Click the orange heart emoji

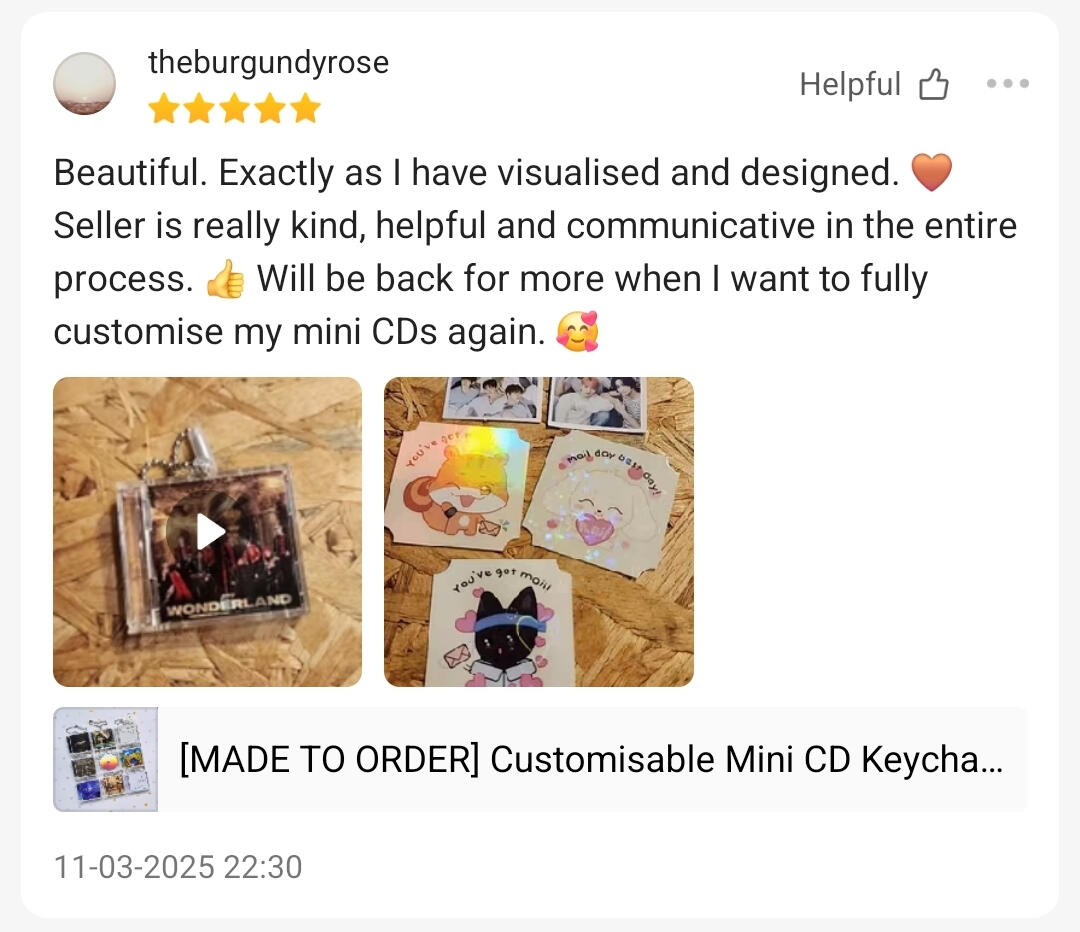(x=931, y=172)
